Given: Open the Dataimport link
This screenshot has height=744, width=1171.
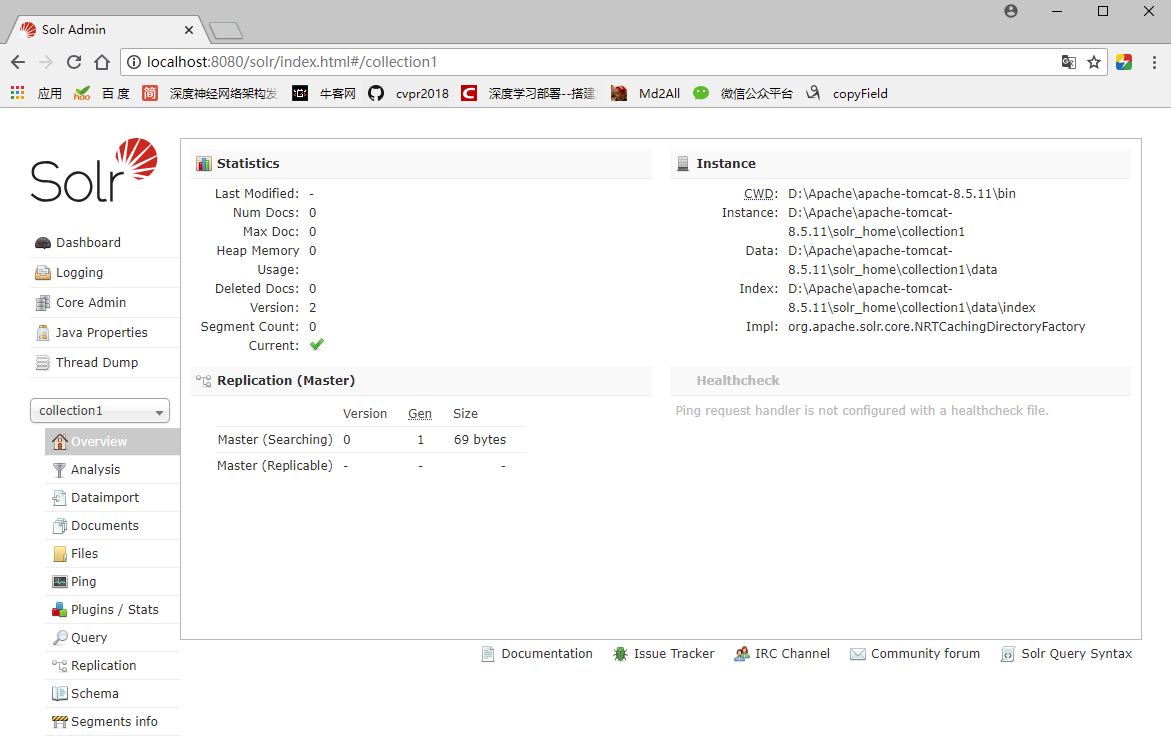Looking at the screenshot, I should pos(105,497).
